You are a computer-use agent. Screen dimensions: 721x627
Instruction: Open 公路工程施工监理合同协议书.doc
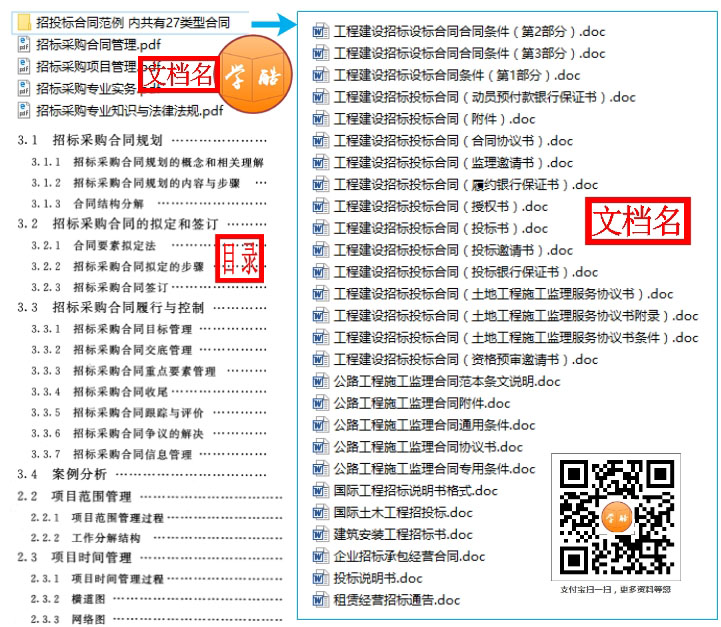coord(428,447)
